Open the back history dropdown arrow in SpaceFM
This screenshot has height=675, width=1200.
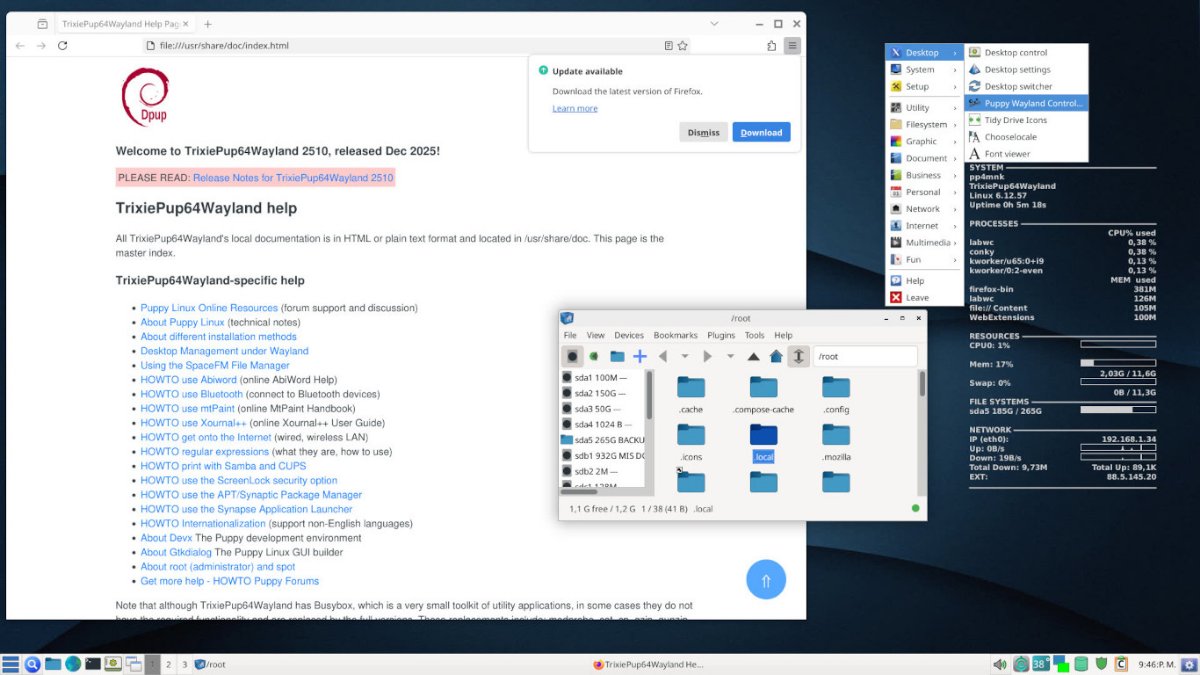[x=685, y=356]
